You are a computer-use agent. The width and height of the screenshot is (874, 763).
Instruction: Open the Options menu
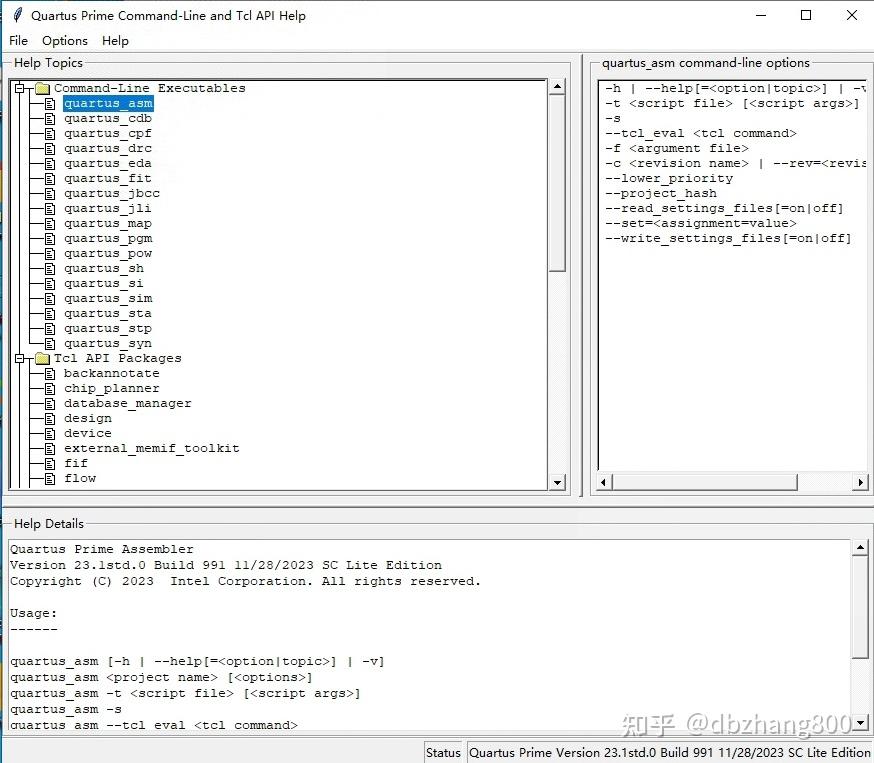point(64,41)
